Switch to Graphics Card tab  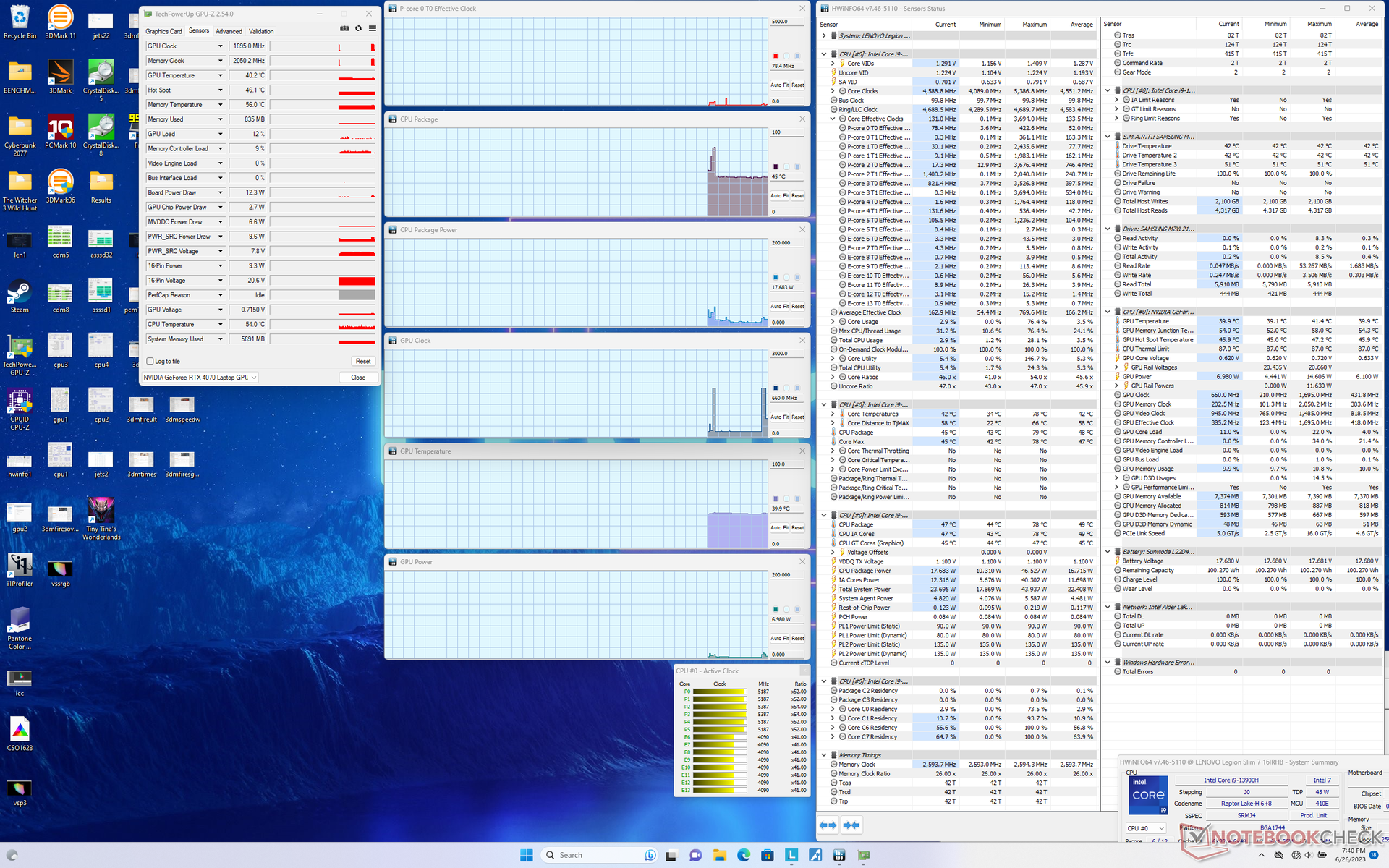(x=163, y=31)
